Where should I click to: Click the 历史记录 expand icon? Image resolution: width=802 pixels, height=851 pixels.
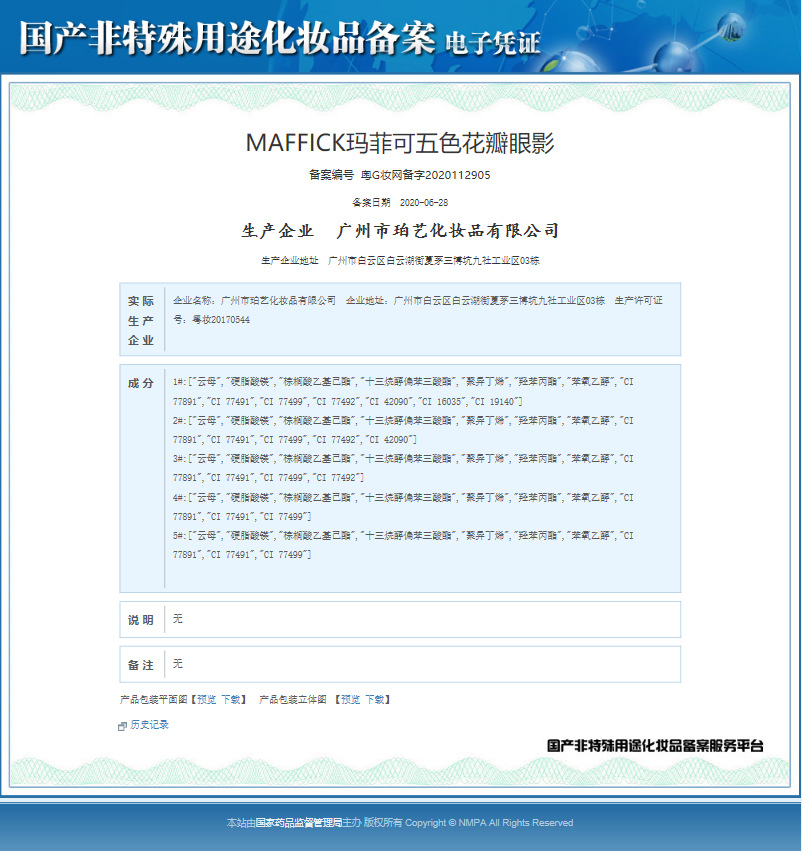(x=123, y=726)
